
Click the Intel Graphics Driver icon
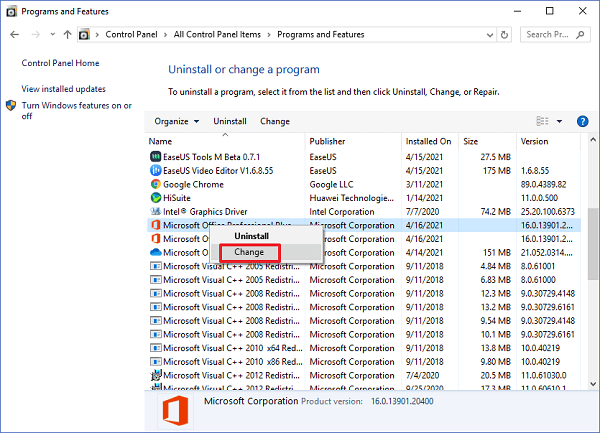pos(155,212)
